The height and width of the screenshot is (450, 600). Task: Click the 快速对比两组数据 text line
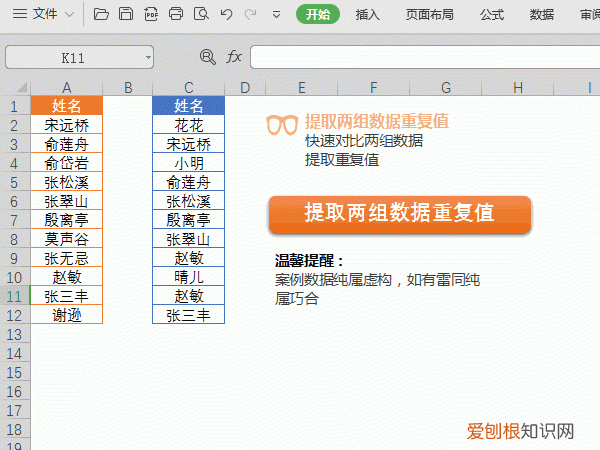[364, 141]
